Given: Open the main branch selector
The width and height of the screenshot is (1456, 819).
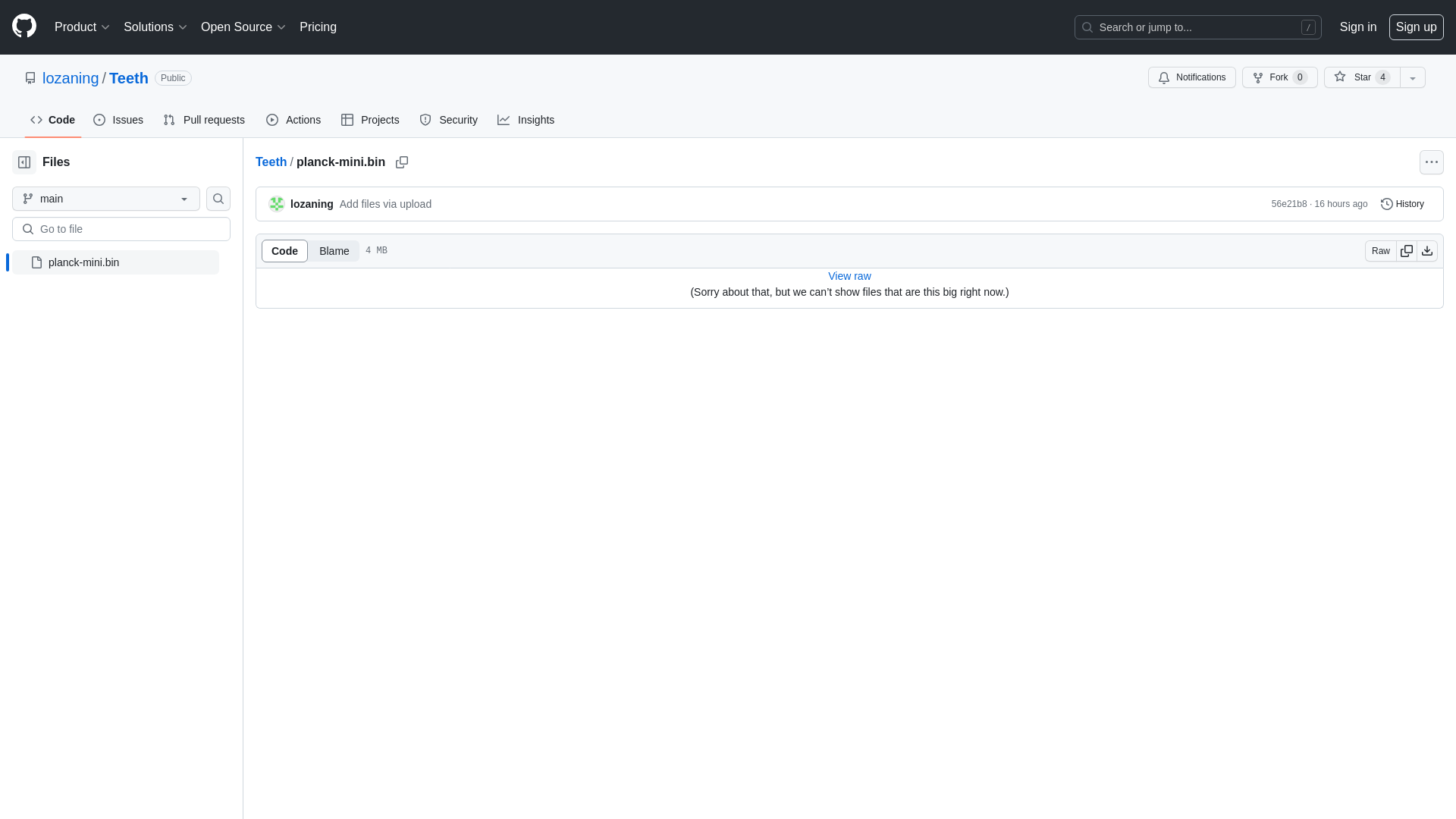Looking at the screenshot, I should click(106, 199).
